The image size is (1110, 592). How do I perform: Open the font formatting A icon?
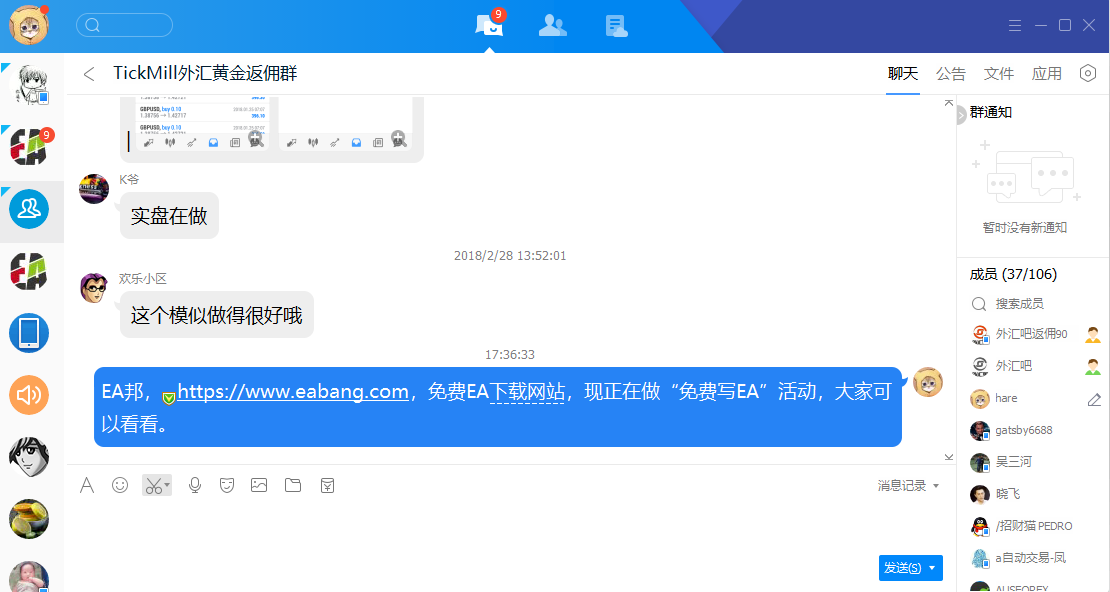pyautogui.click(x=87, y=485)
